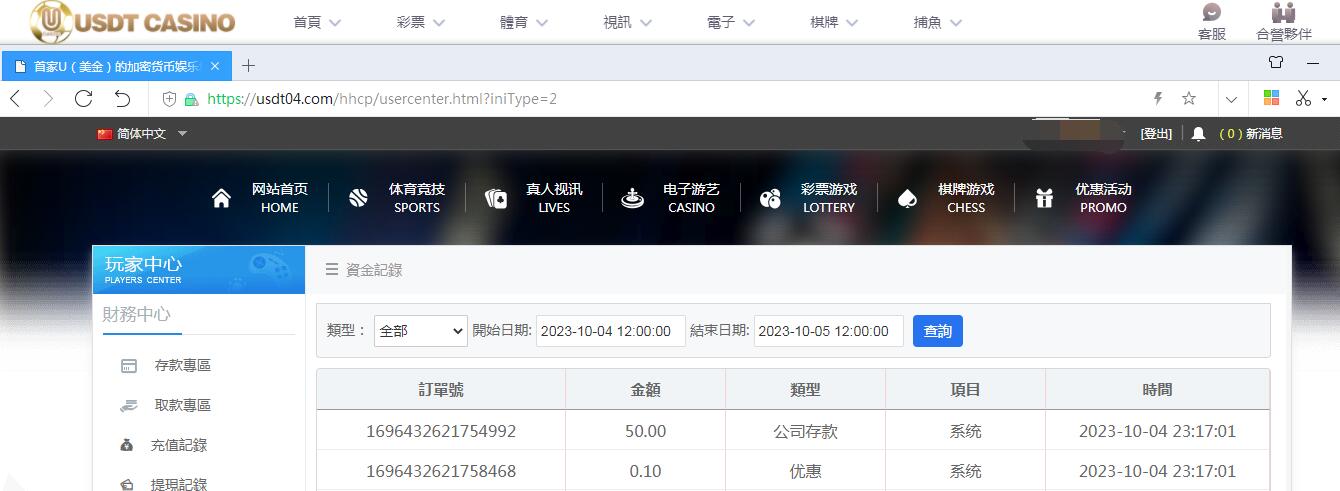Click the shield security icon in address bar
The width and height of the screenshot is (1340, 491).
pos(169,99)
